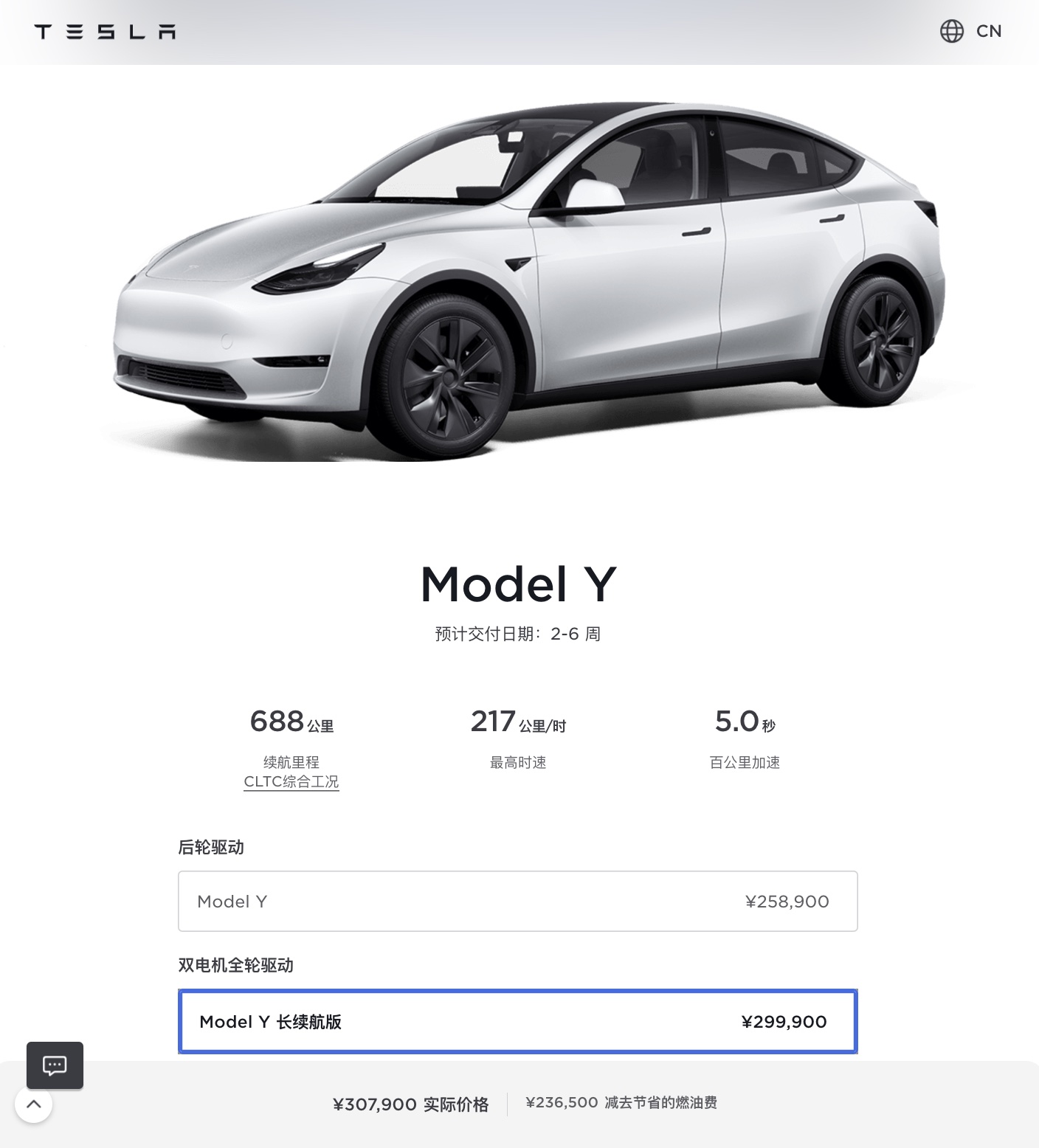Click the white side mirror on the car
1039x1148 pixels.
[x=593, y=193]
